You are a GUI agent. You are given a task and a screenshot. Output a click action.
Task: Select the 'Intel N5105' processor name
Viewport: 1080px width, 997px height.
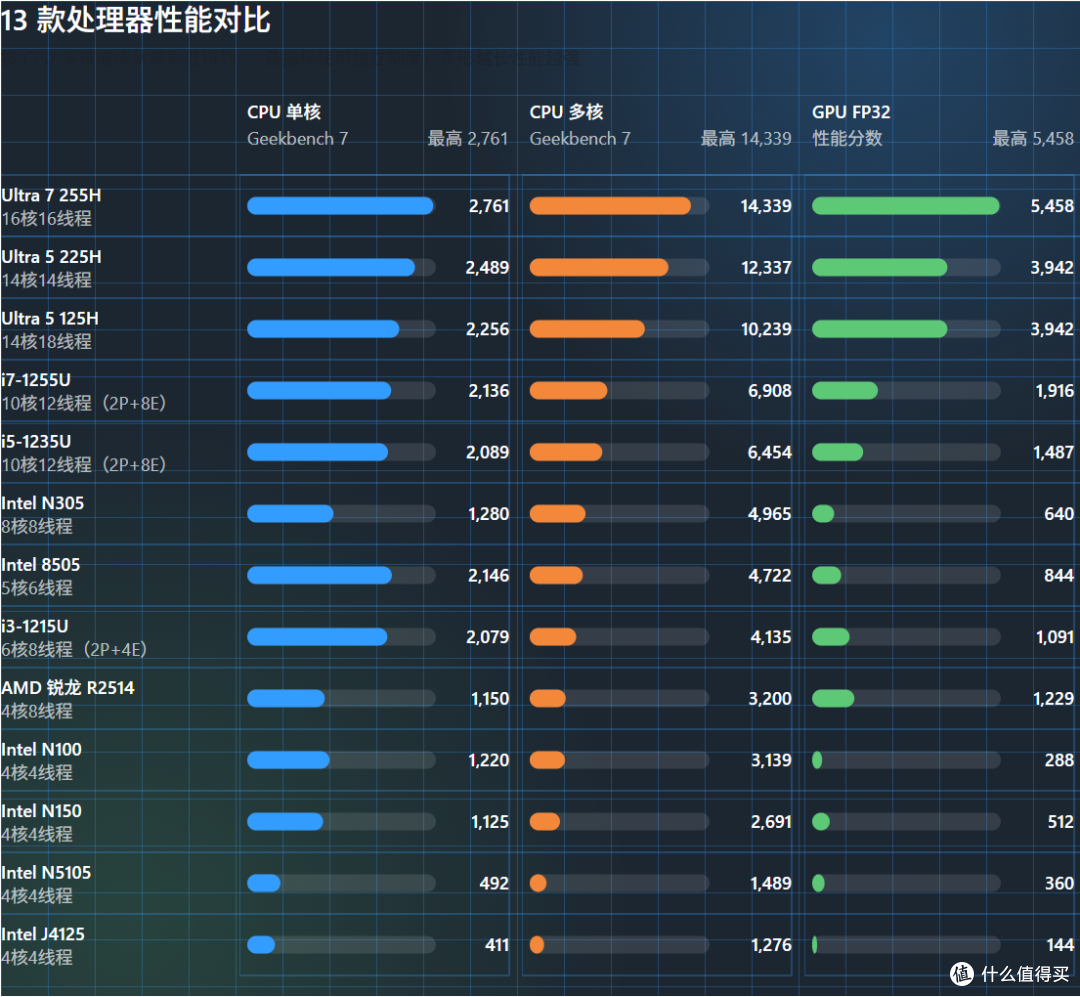coord(46,873)
